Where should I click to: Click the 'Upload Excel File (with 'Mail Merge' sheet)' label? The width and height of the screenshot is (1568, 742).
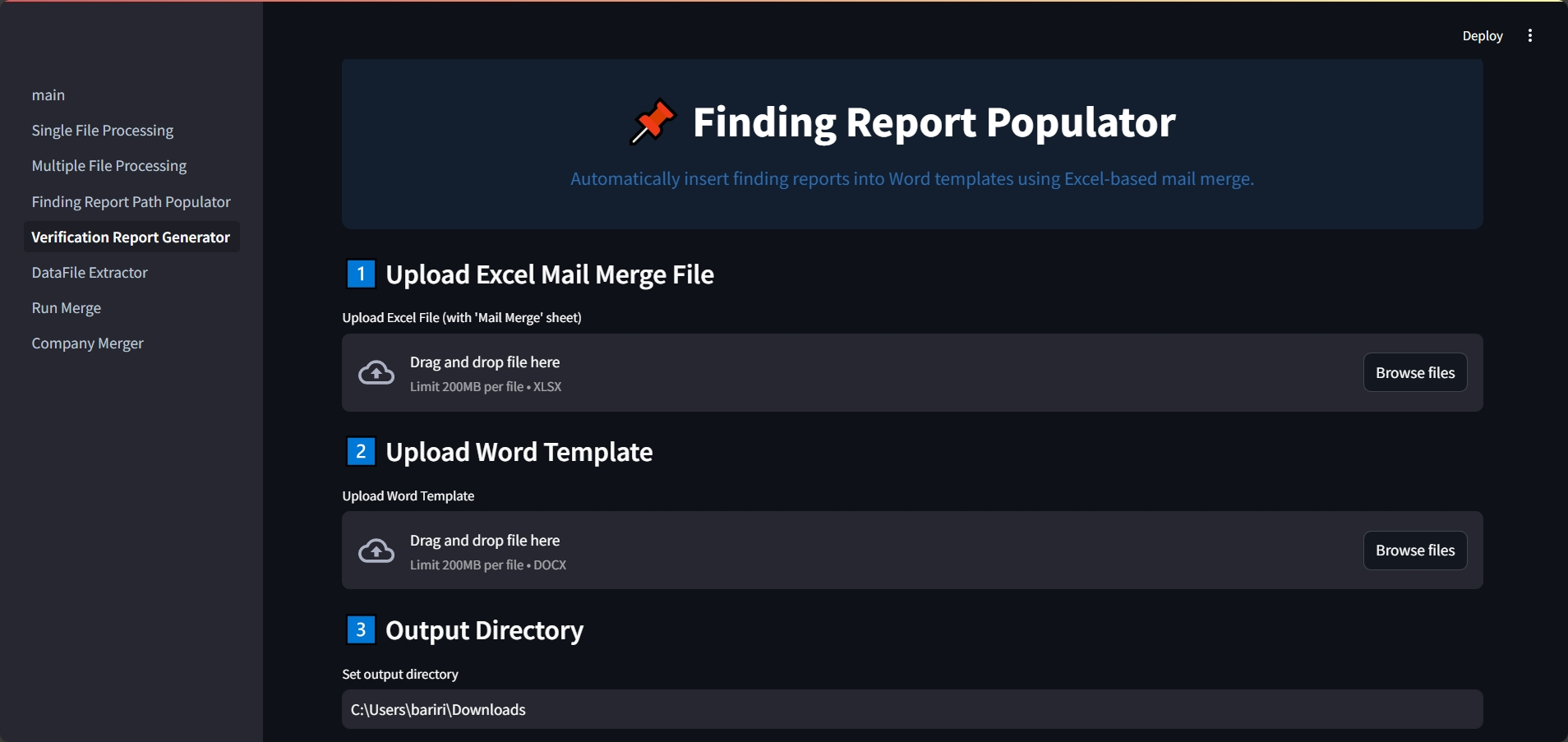pyautogui.click(x=462, y=318)
